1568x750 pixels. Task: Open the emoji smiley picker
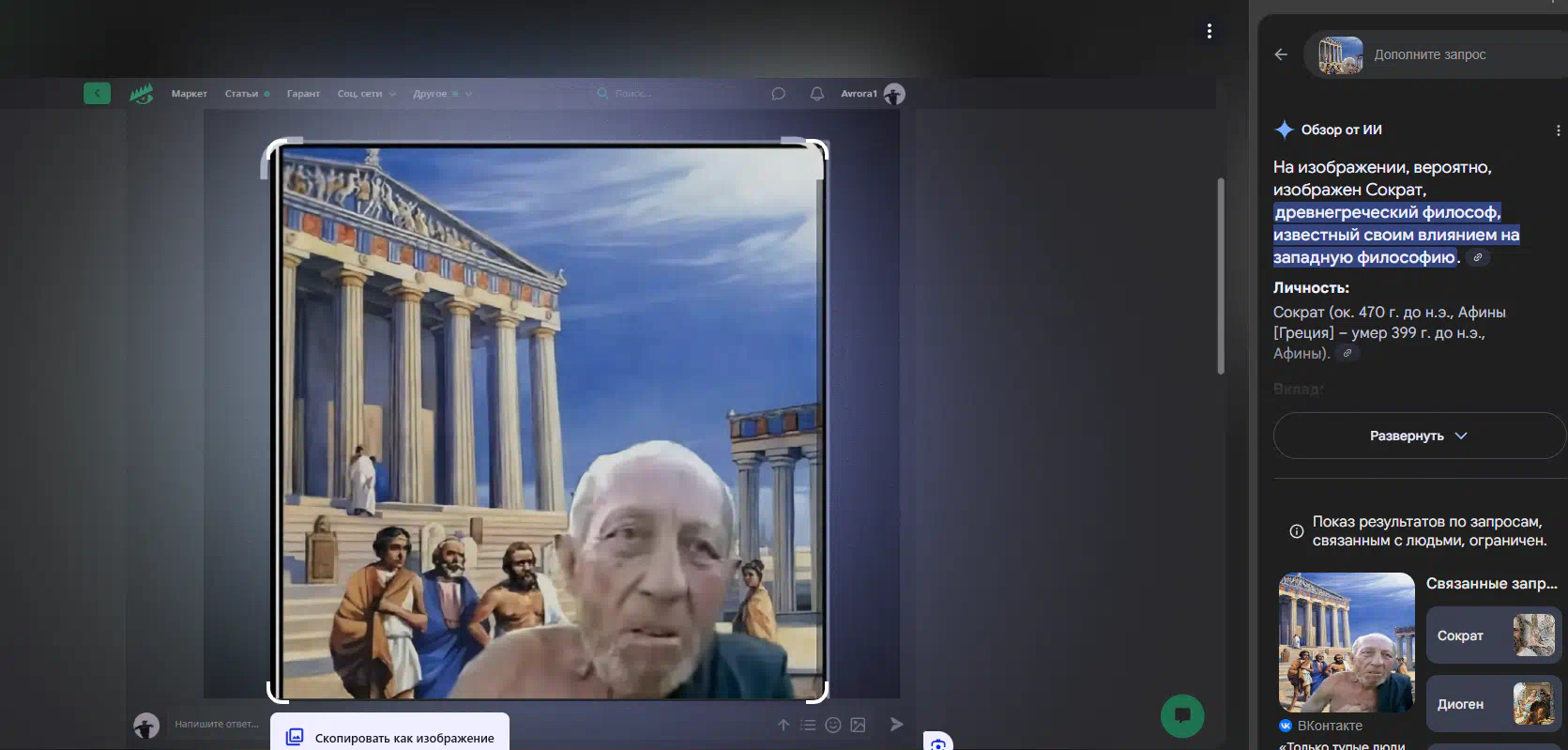point(833,725)
